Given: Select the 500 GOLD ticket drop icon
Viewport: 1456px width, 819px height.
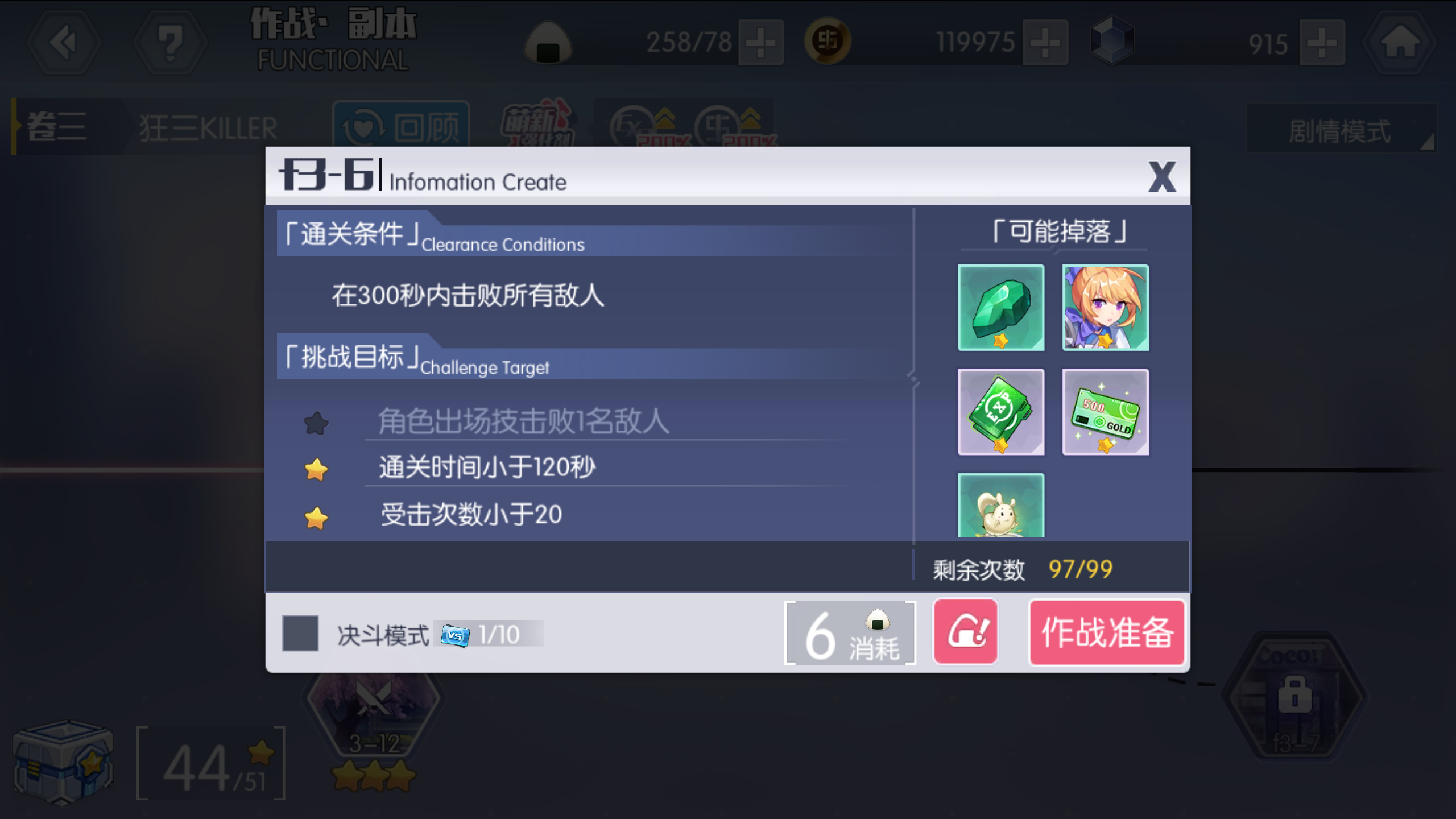Looking at the screenshot, I should click(1106, 412).
